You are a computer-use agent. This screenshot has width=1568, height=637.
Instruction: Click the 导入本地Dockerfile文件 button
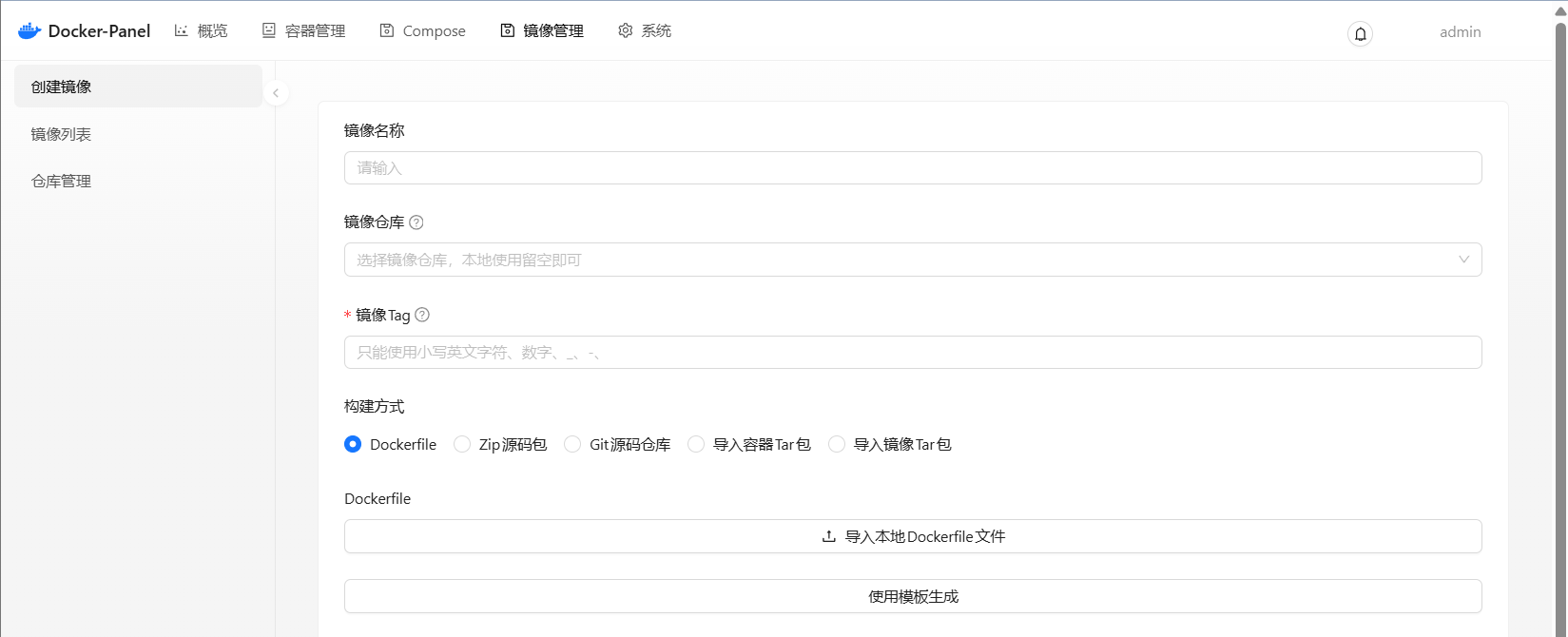913,536
